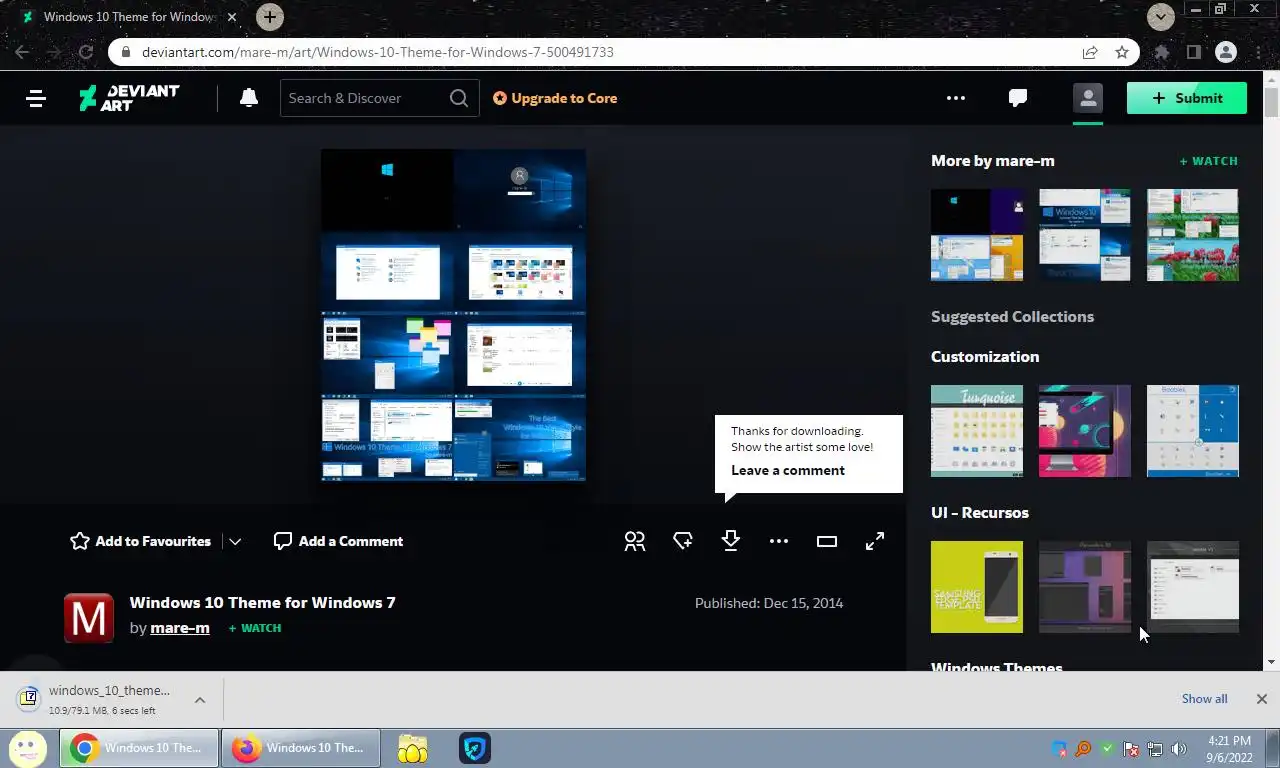Close the downloads bar
Screen dimensions: 1280x768
1262,699
